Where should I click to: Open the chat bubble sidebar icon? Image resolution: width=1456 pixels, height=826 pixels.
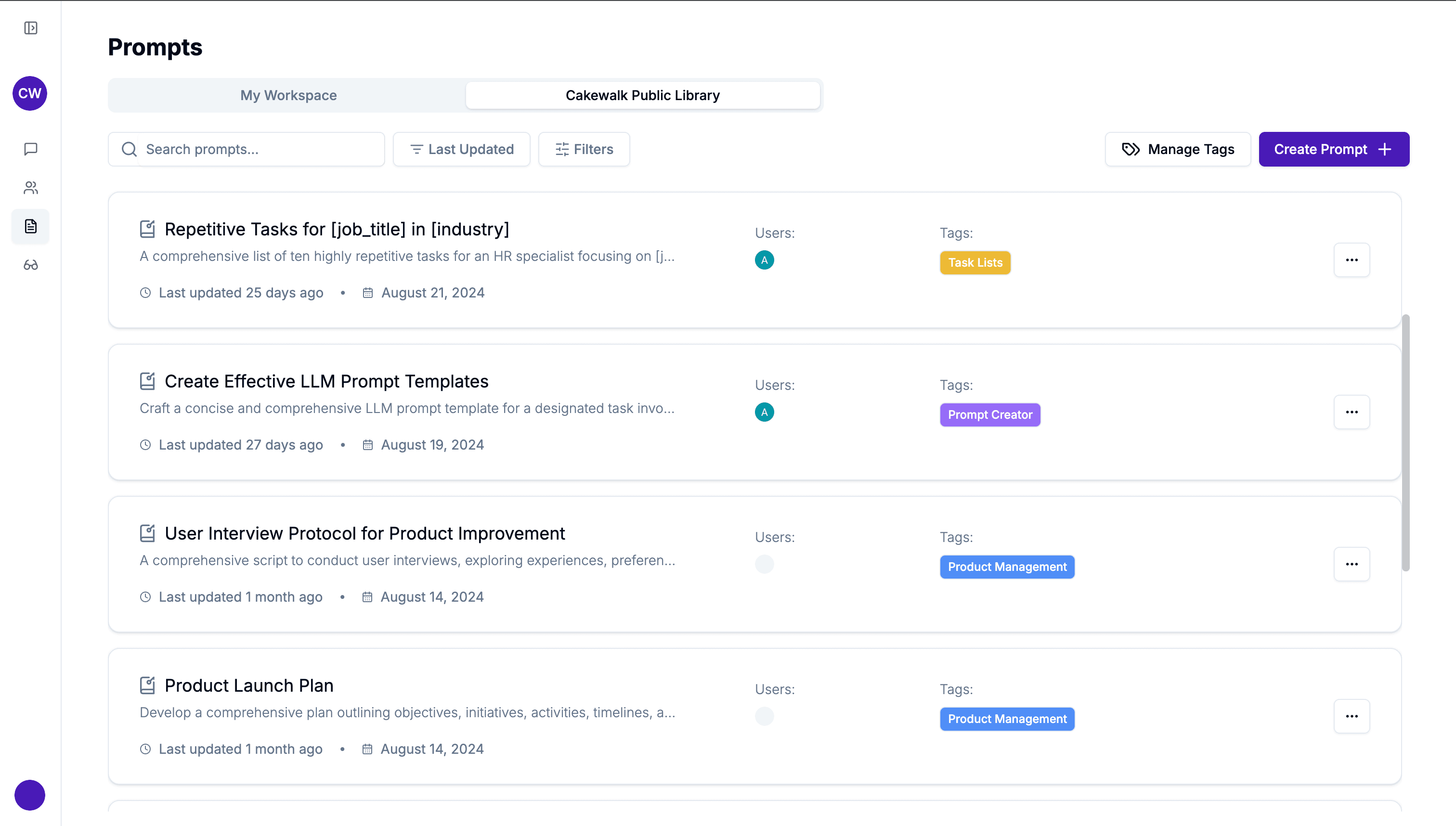click(x=31, y=149)
